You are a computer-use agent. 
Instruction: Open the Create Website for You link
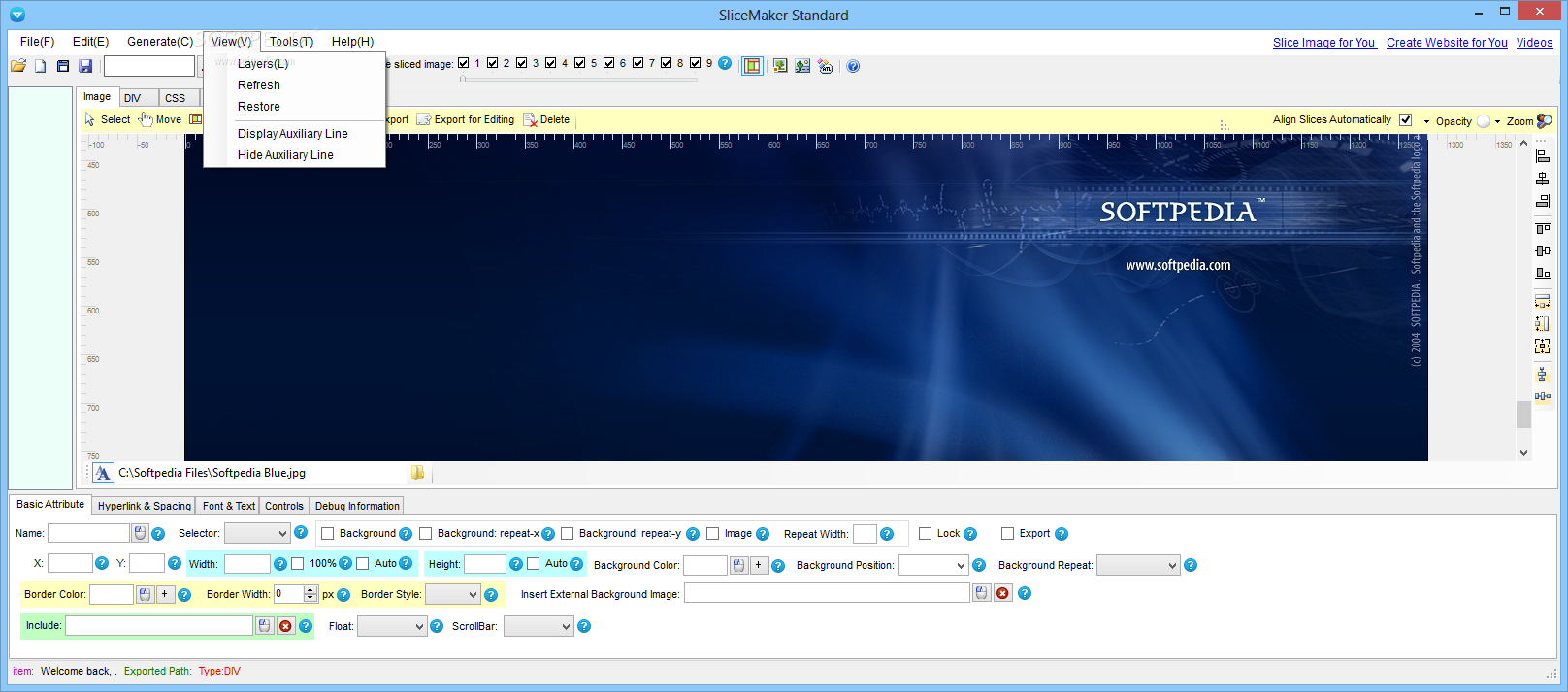[1447, 43]
